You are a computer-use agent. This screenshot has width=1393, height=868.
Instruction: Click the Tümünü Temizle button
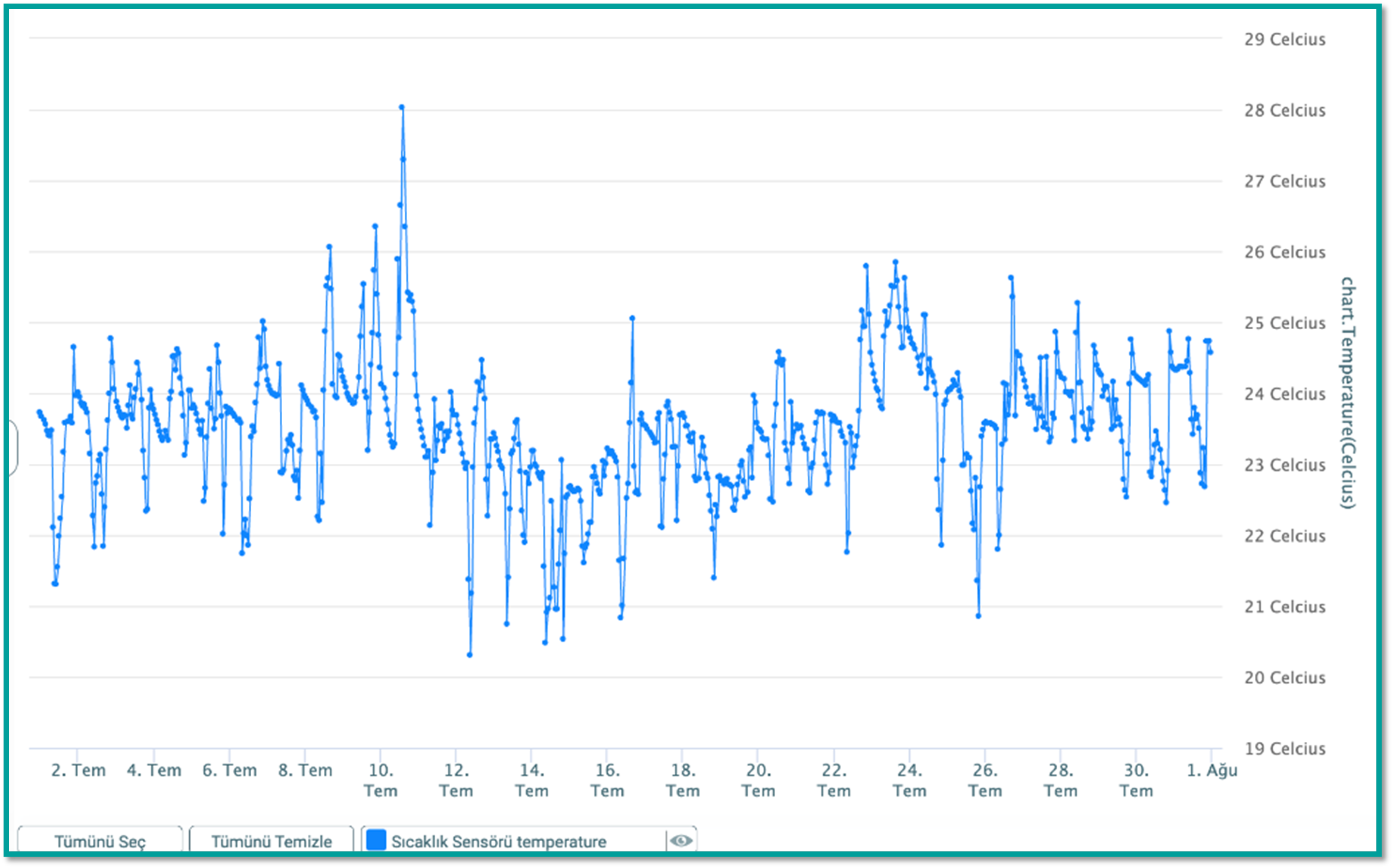pos(271,841)
